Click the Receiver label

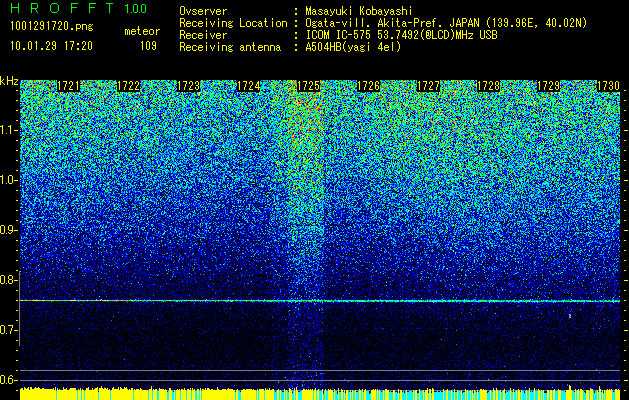(x=203, y=35)
